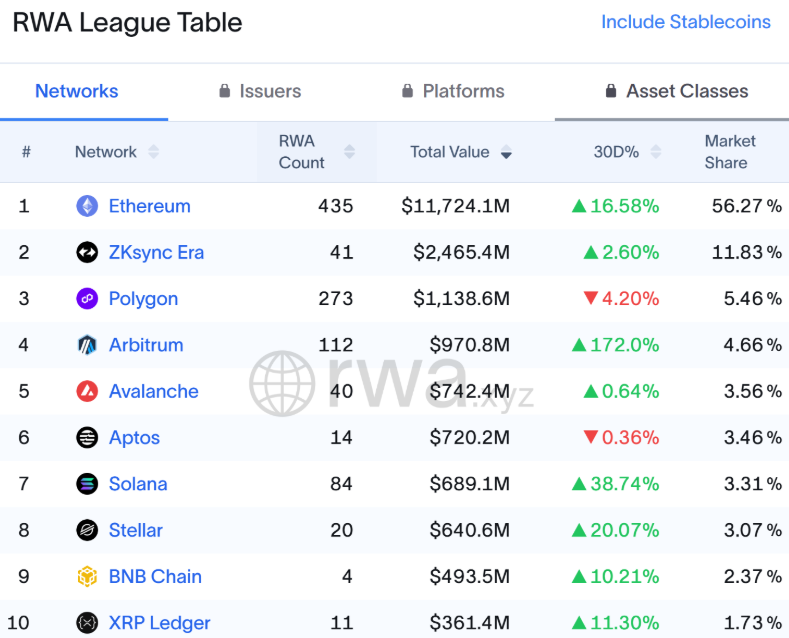The width and height of the screenshot is (789, 638).
Task: Sort by RWA Count column arrows
Action: pyautogui.click(x=349, y=152)
